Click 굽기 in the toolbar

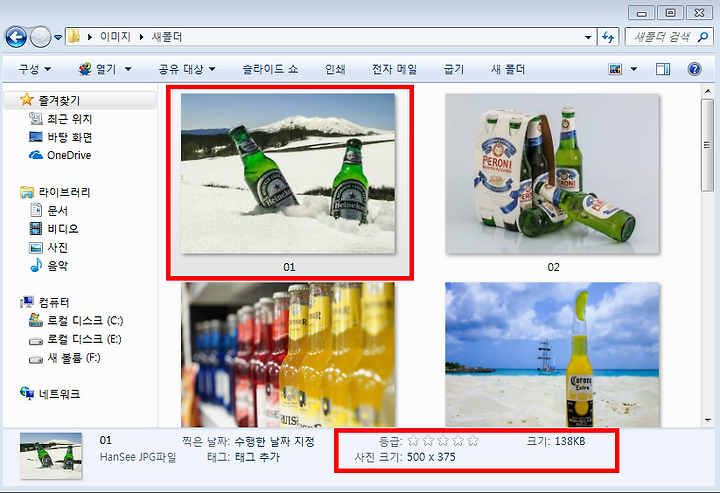tap(454, 69)
